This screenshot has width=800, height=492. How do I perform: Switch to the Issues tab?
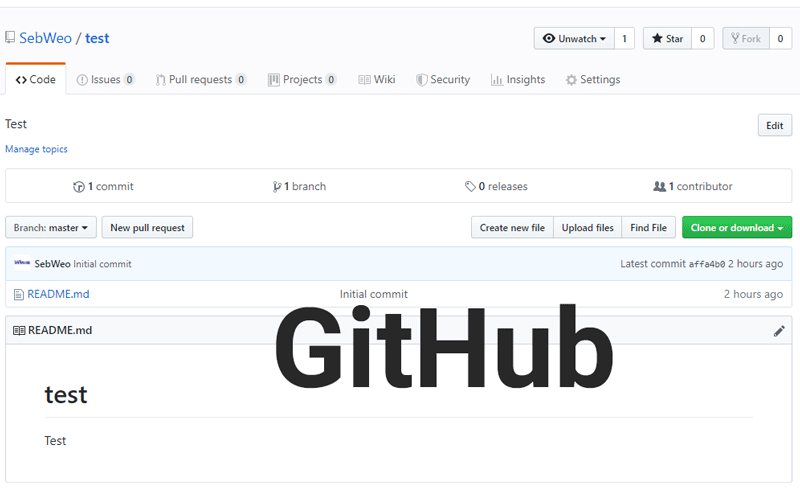[105, 80]
